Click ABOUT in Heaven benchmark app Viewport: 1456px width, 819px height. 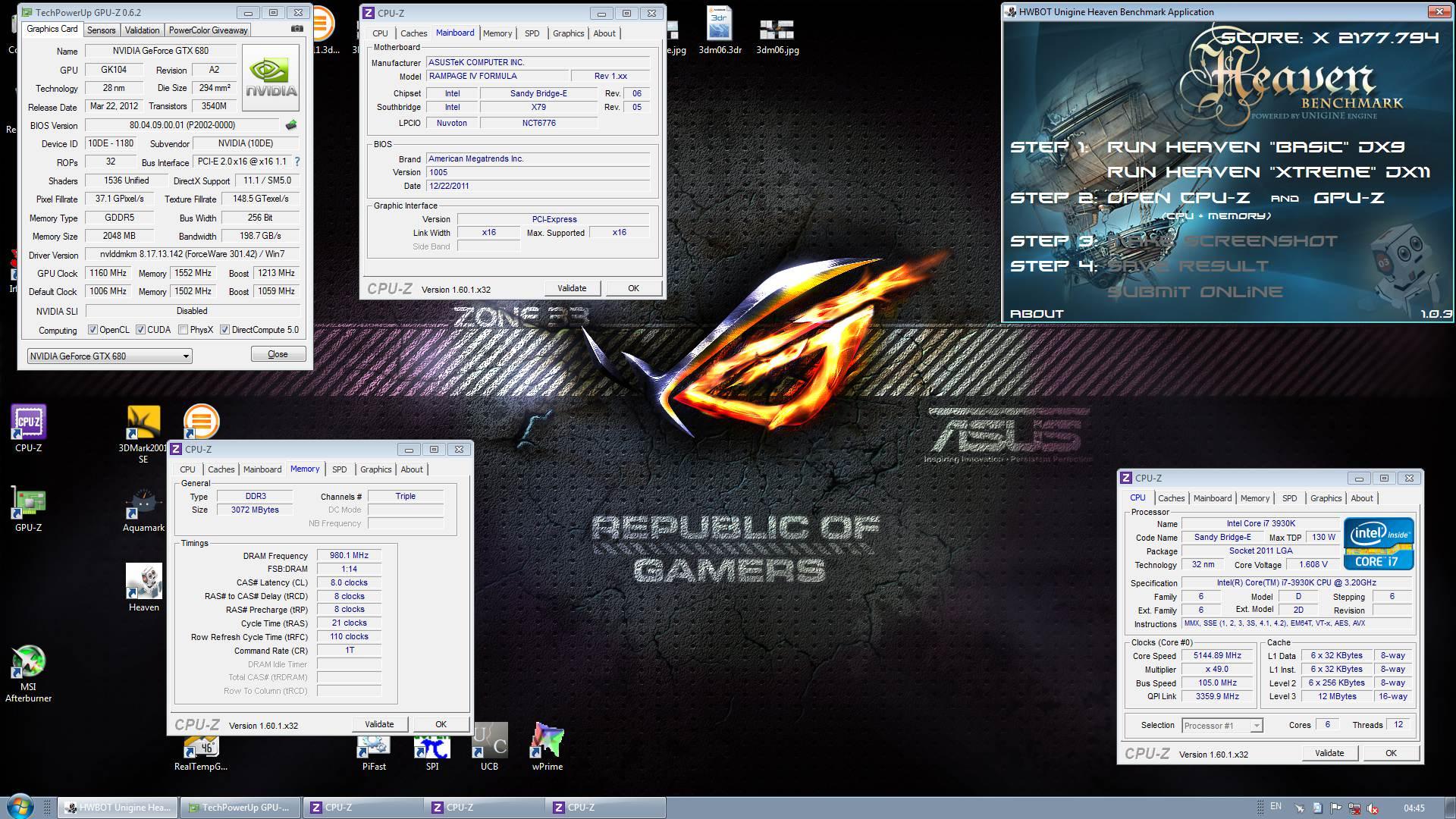1037,313
